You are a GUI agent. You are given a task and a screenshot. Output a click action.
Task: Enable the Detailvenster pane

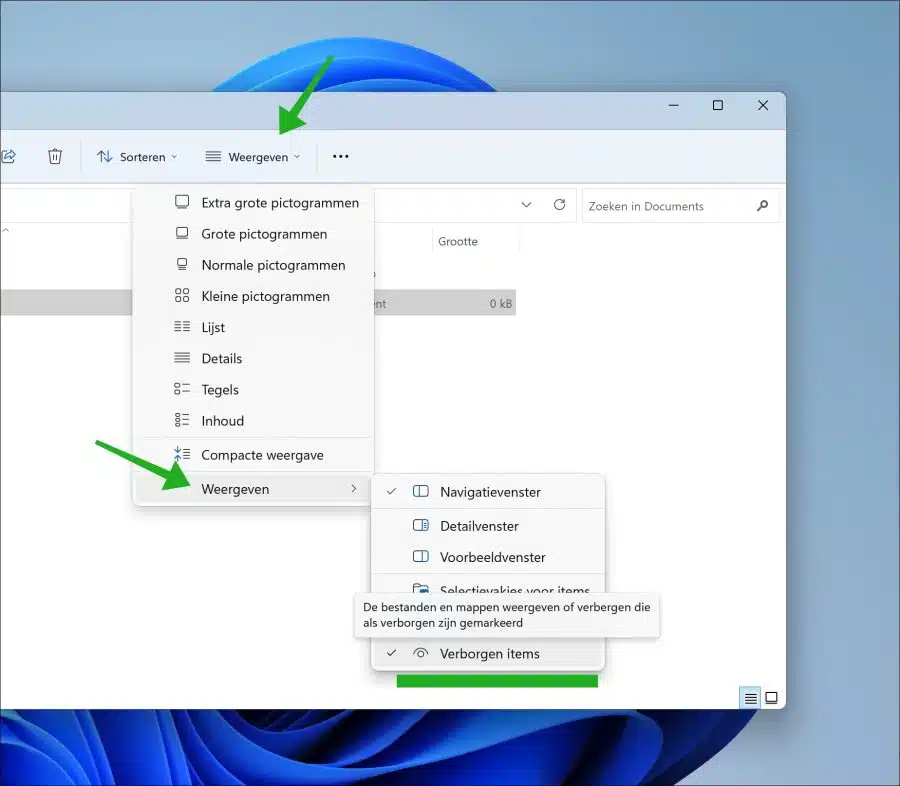(488, 526)
